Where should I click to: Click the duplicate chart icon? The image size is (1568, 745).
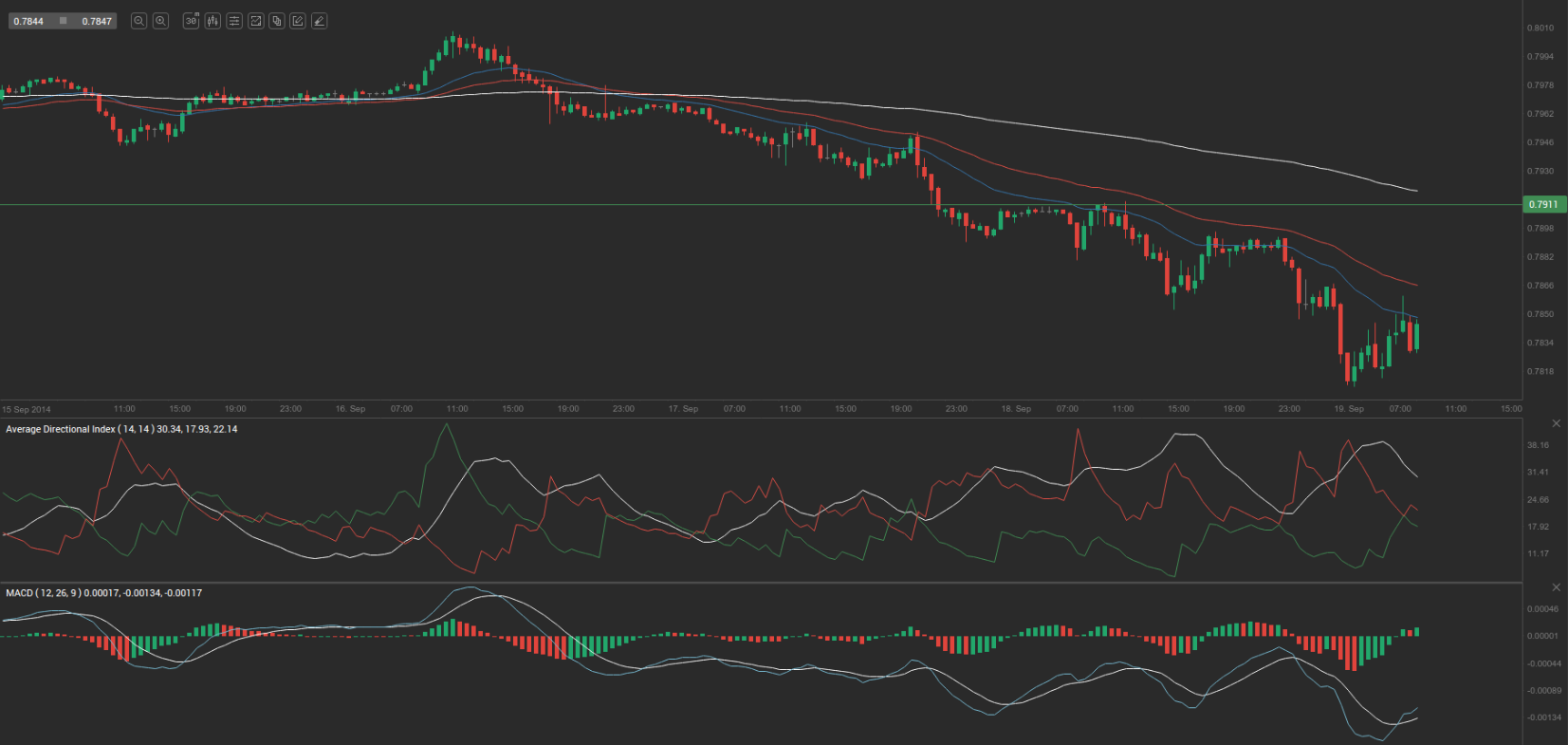(x=277, y=21)
